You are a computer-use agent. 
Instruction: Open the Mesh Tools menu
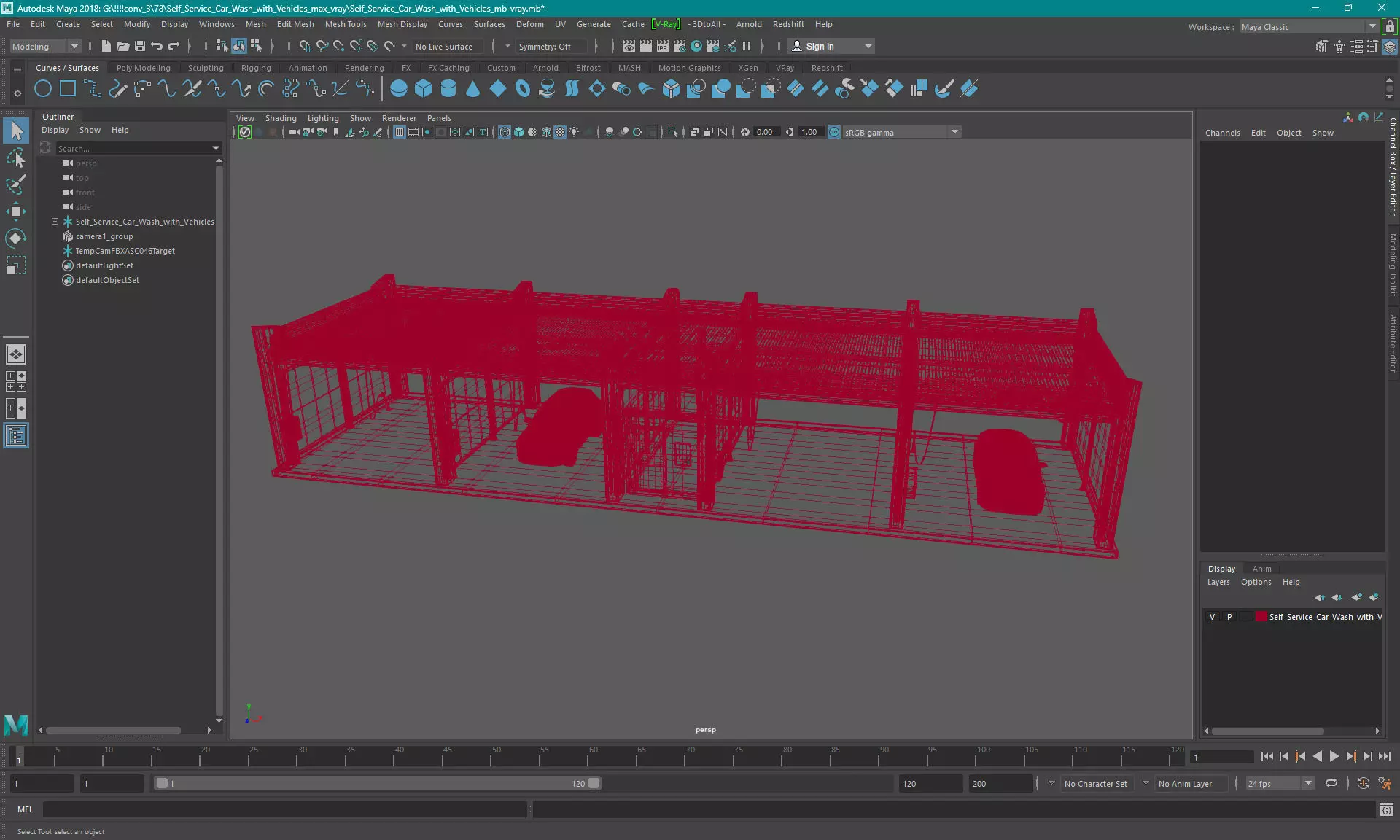[346, 24]
